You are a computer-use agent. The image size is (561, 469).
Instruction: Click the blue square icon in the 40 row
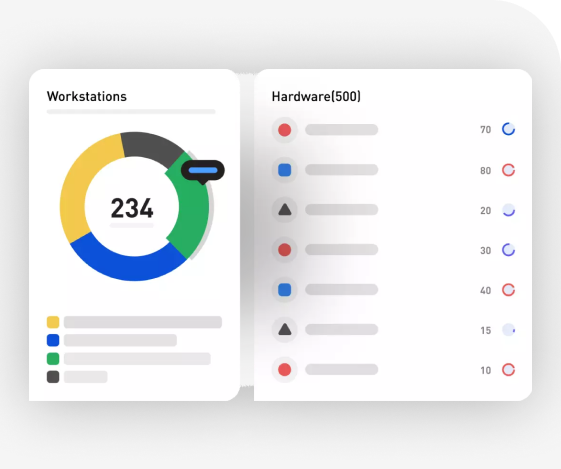pos(284,290)
